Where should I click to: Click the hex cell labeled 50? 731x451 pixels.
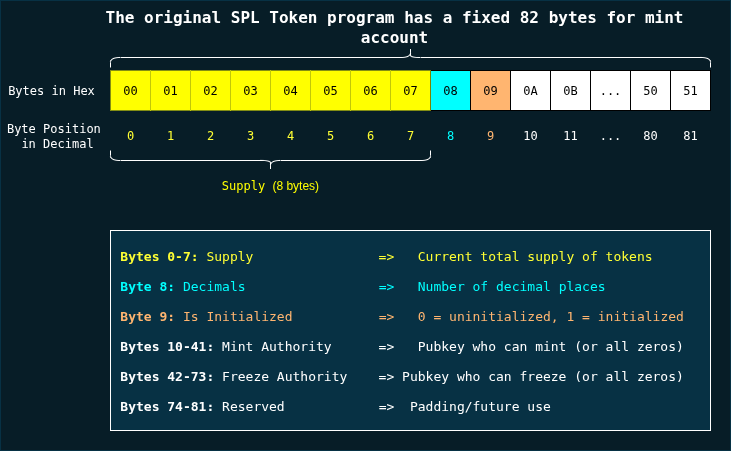[650, 91]
